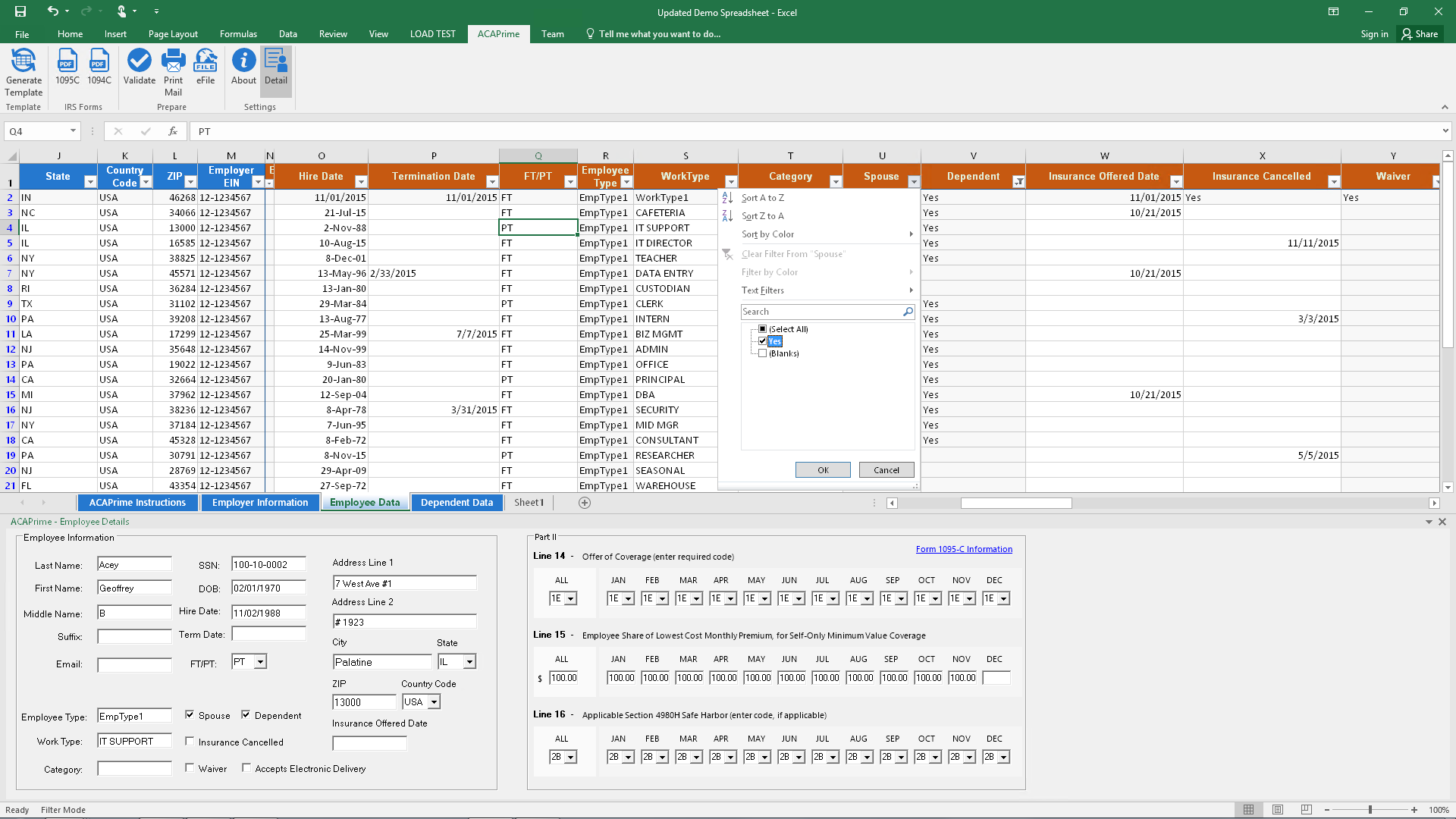Collapse the ribbon with the arrow
The height and width of the screenshot is (819, 1456).
tap(1445, 107)
